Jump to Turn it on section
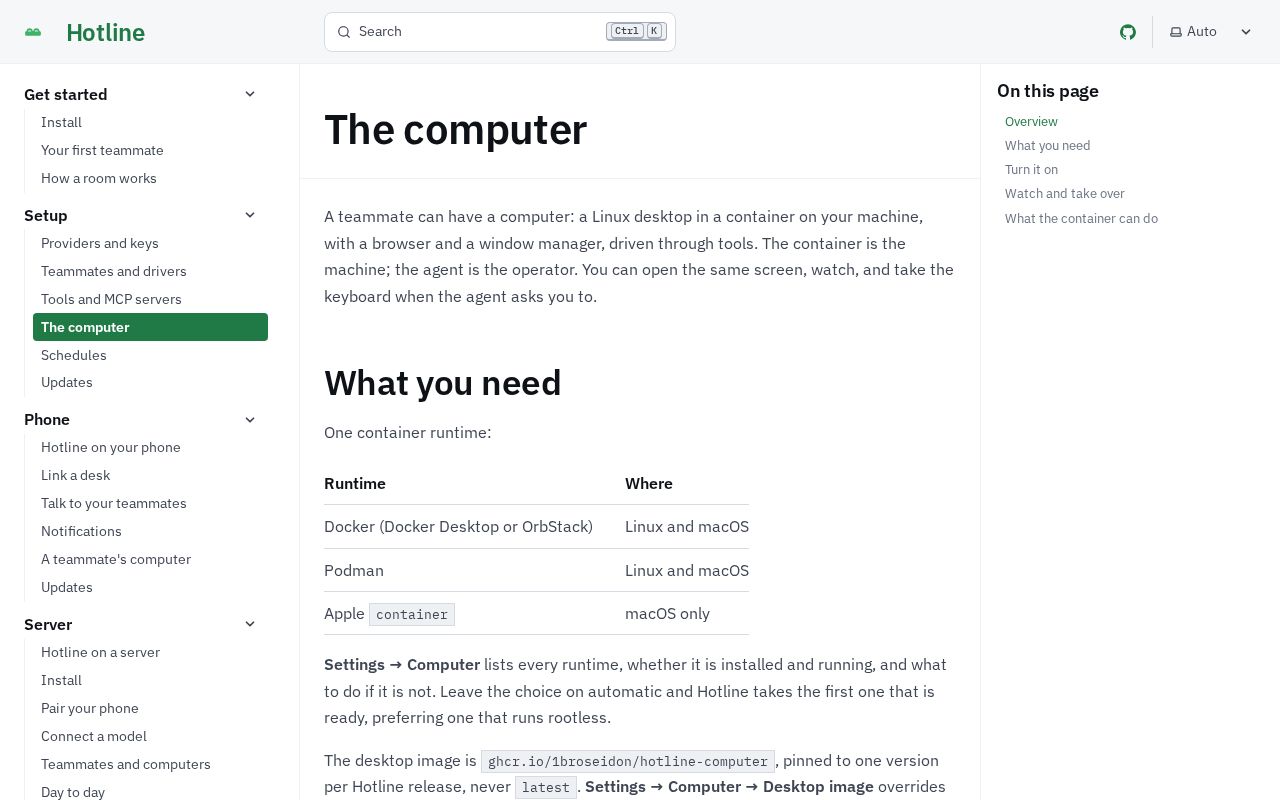 (x=1031, y=170)
